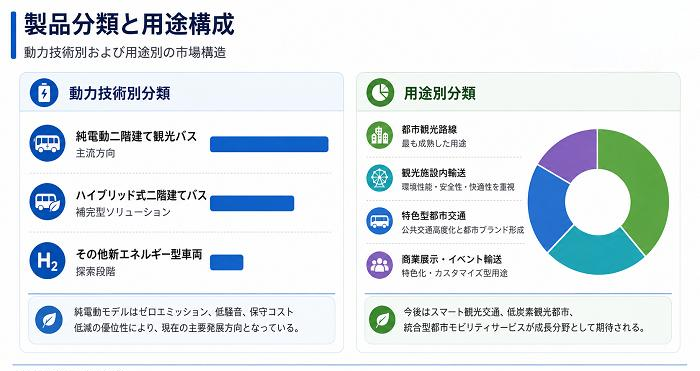Click the 商業展示・イベント輸送 label
This screenshot has width=700, height=371.
click(451, 259)
